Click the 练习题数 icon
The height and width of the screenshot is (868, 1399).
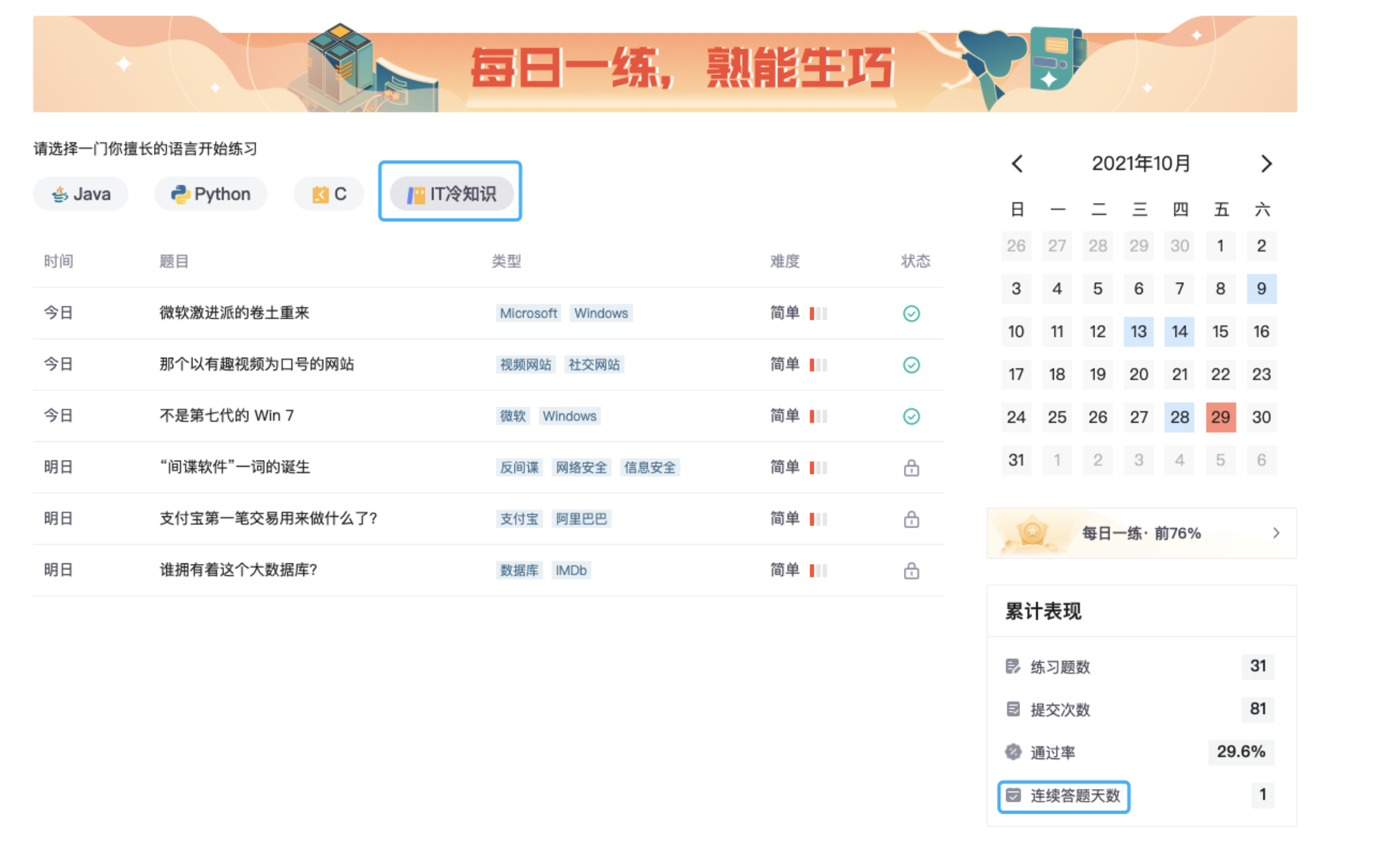click(1013, 666)
